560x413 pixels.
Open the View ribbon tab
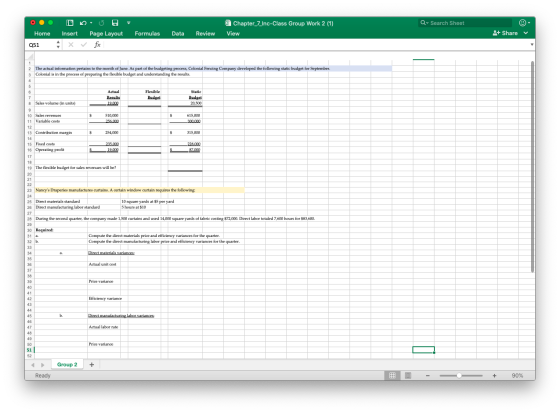(233, 34)
